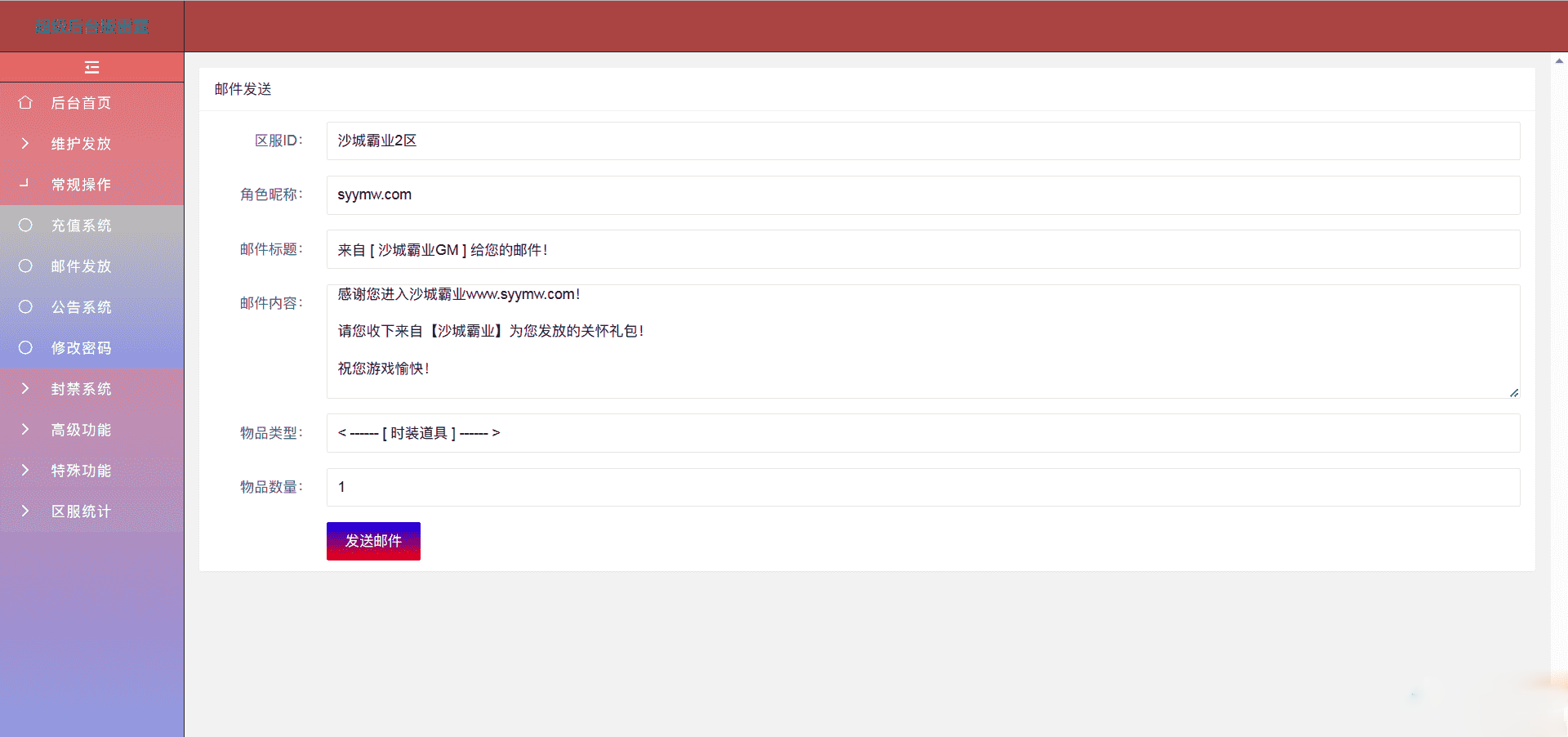Viewport: 1568px width, 737px height.
Task: Click the circle icon next to 公告系统
Action: tap(25, 306)
